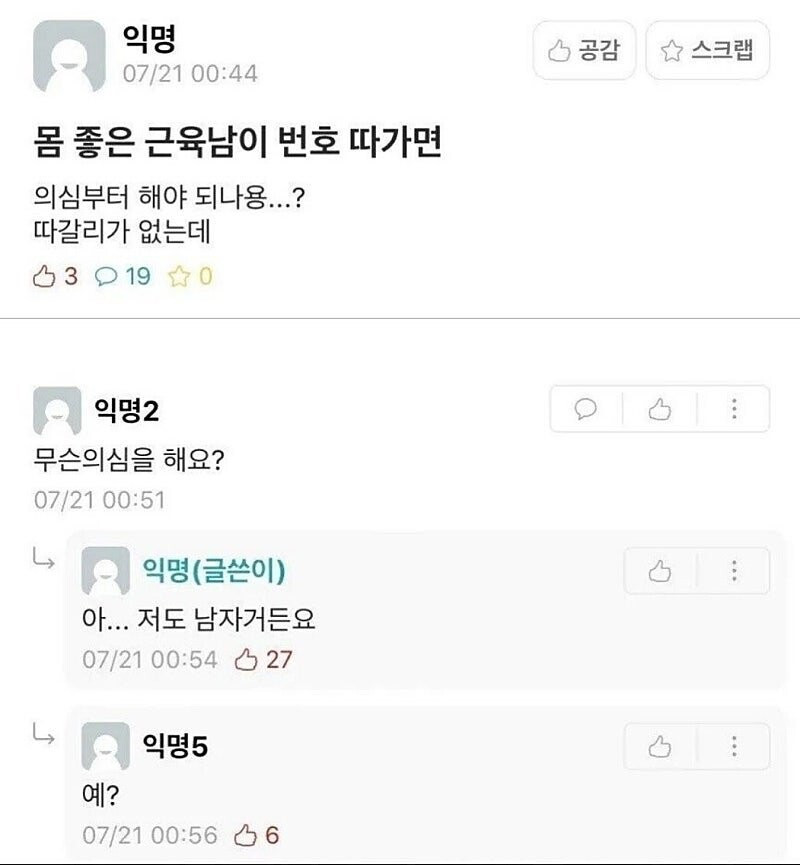Like 익명(글쓴이)'s reply with thumbs-up
Screen dimensions: 800x865
(660, 571)
